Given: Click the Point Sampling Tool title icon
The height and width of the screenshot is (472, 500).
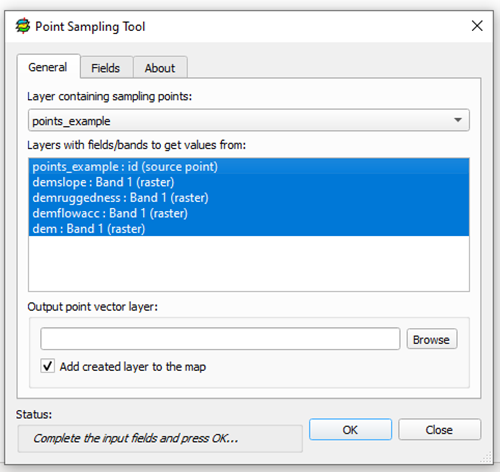Looking at the screenshot, I should (x=23, y=26).
